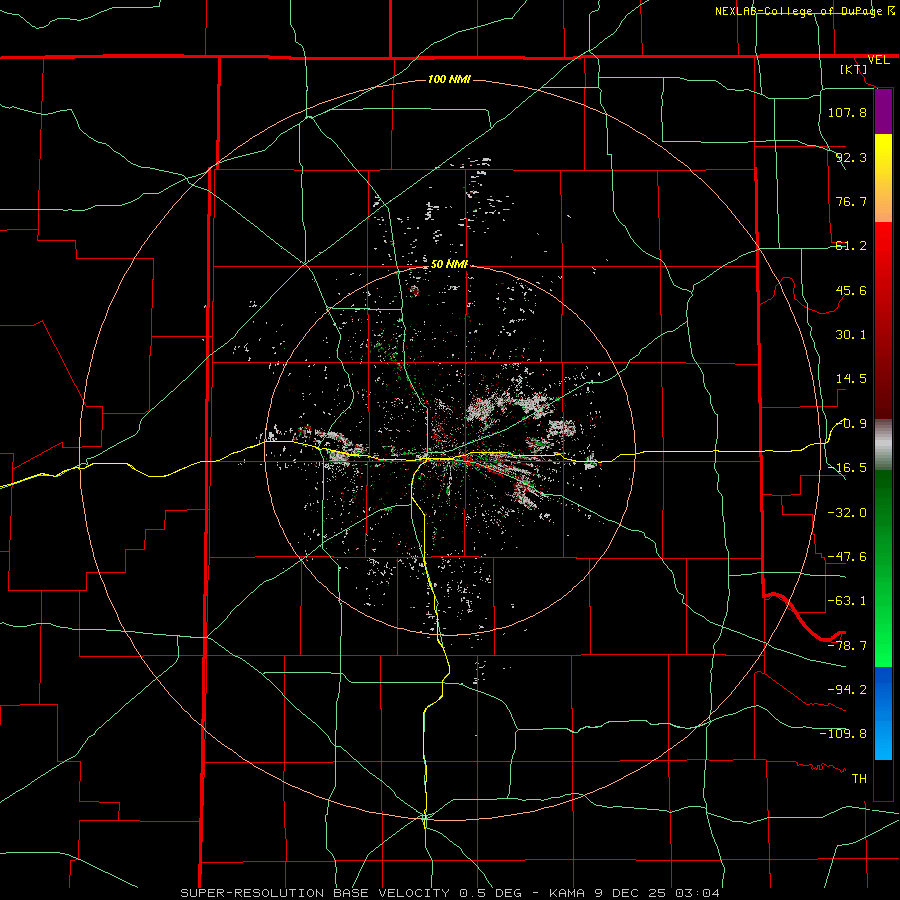This screenshot has height=900, width=900.
Task: Click the green segment of the color bar
Action: point(883,568)
